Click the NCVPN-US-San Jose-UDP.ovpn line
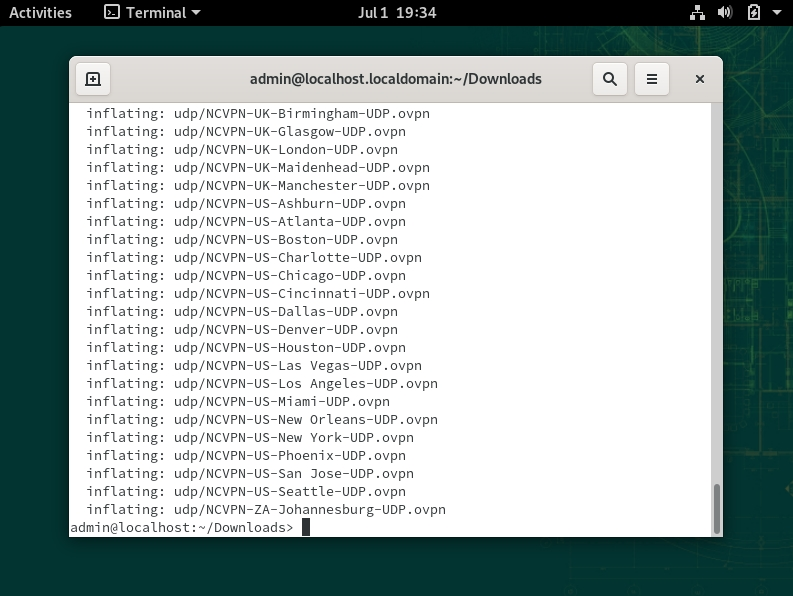Viewport: 793px width, 596px height. (x=250, y=474)
